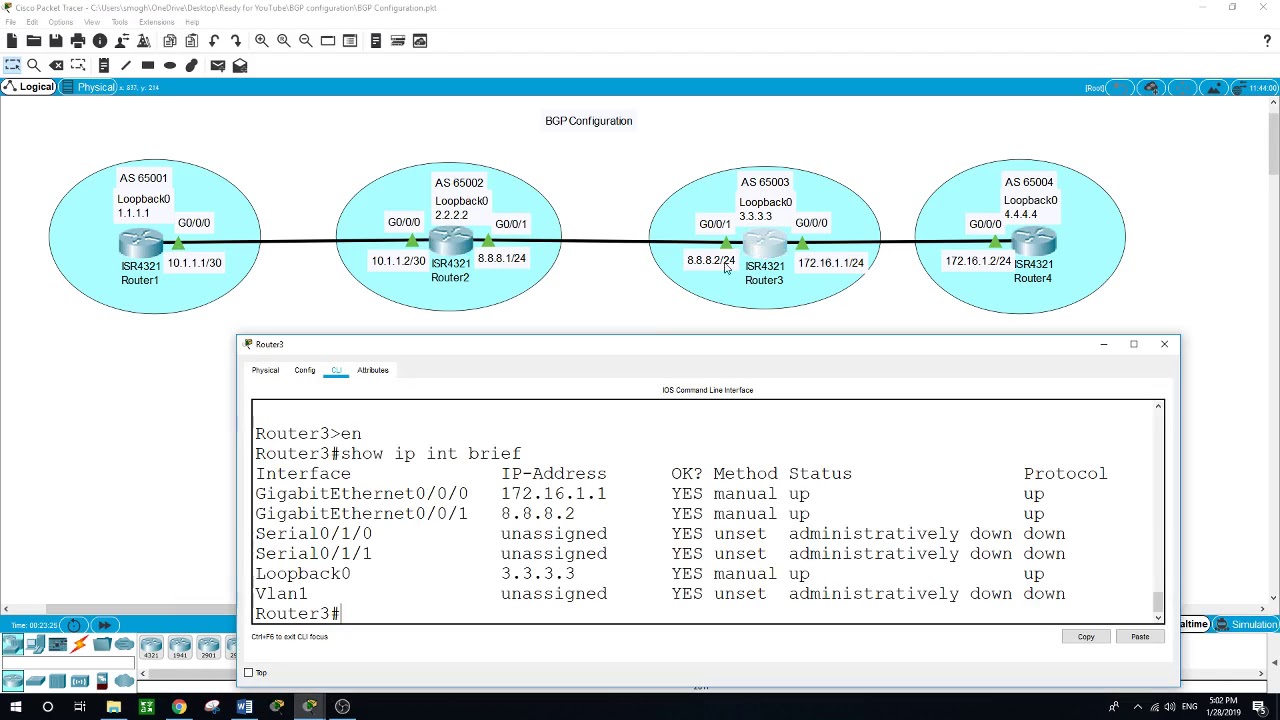Open the File menu
This screenshot has width=1280, height=720.
click(x=10, y=22)
